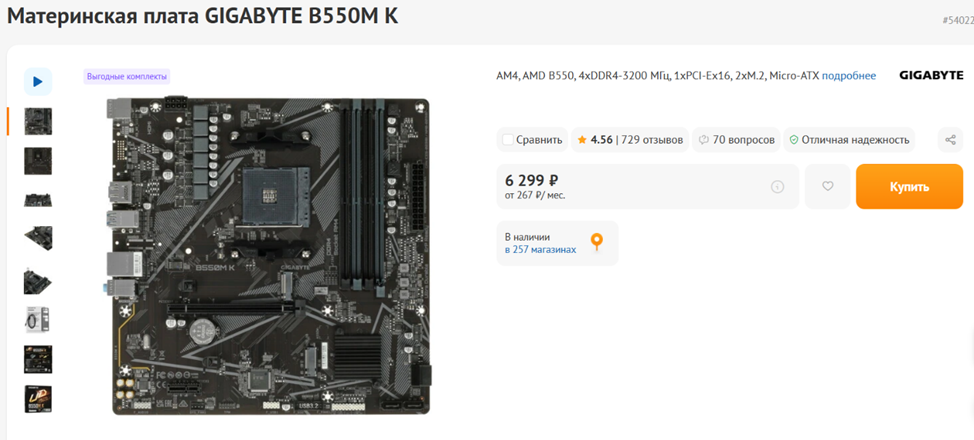The image size is (974, 440).
Task: Click the questions speech bubble icon
Action: [x=704, y=140]
